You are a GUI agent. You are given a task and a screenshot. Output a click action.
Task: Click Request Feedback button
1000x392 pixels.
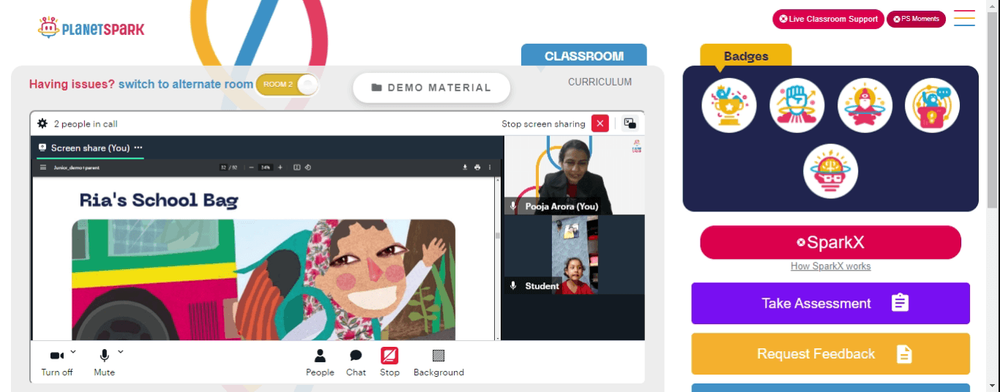[x=830, y=354]
